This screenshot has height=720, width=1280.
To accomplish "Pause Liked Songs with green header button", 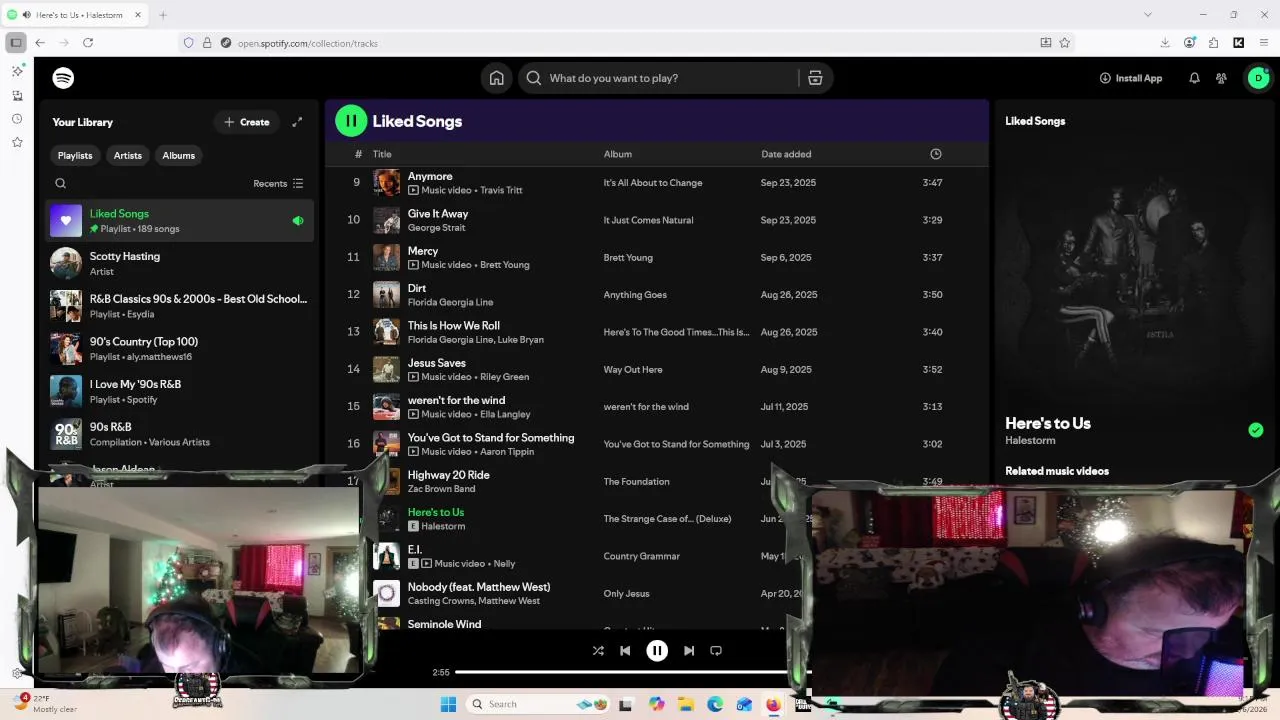I will [351, 121].
